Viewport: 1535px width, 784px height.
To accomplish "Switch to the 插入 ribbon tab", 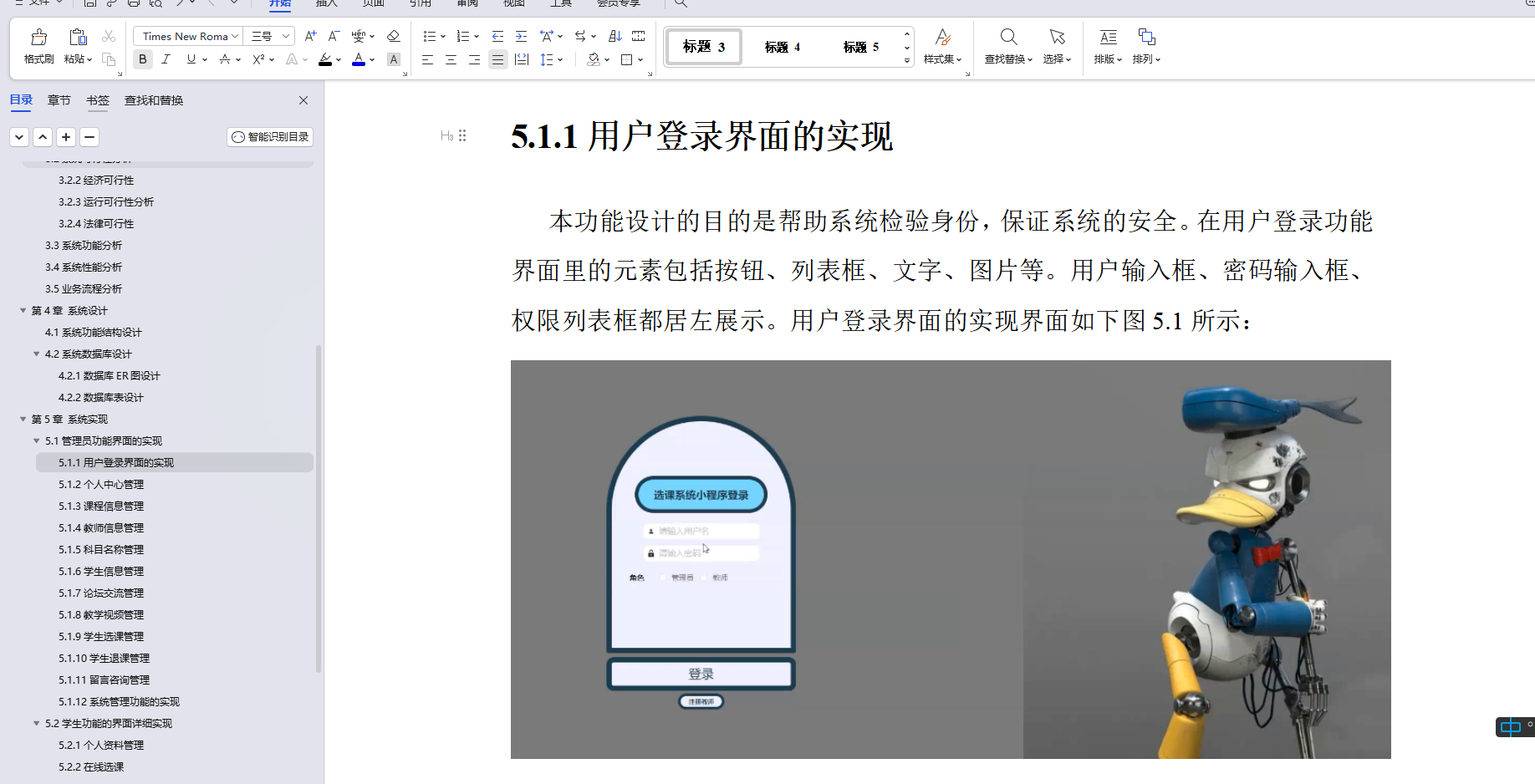I will pos(326,4).
